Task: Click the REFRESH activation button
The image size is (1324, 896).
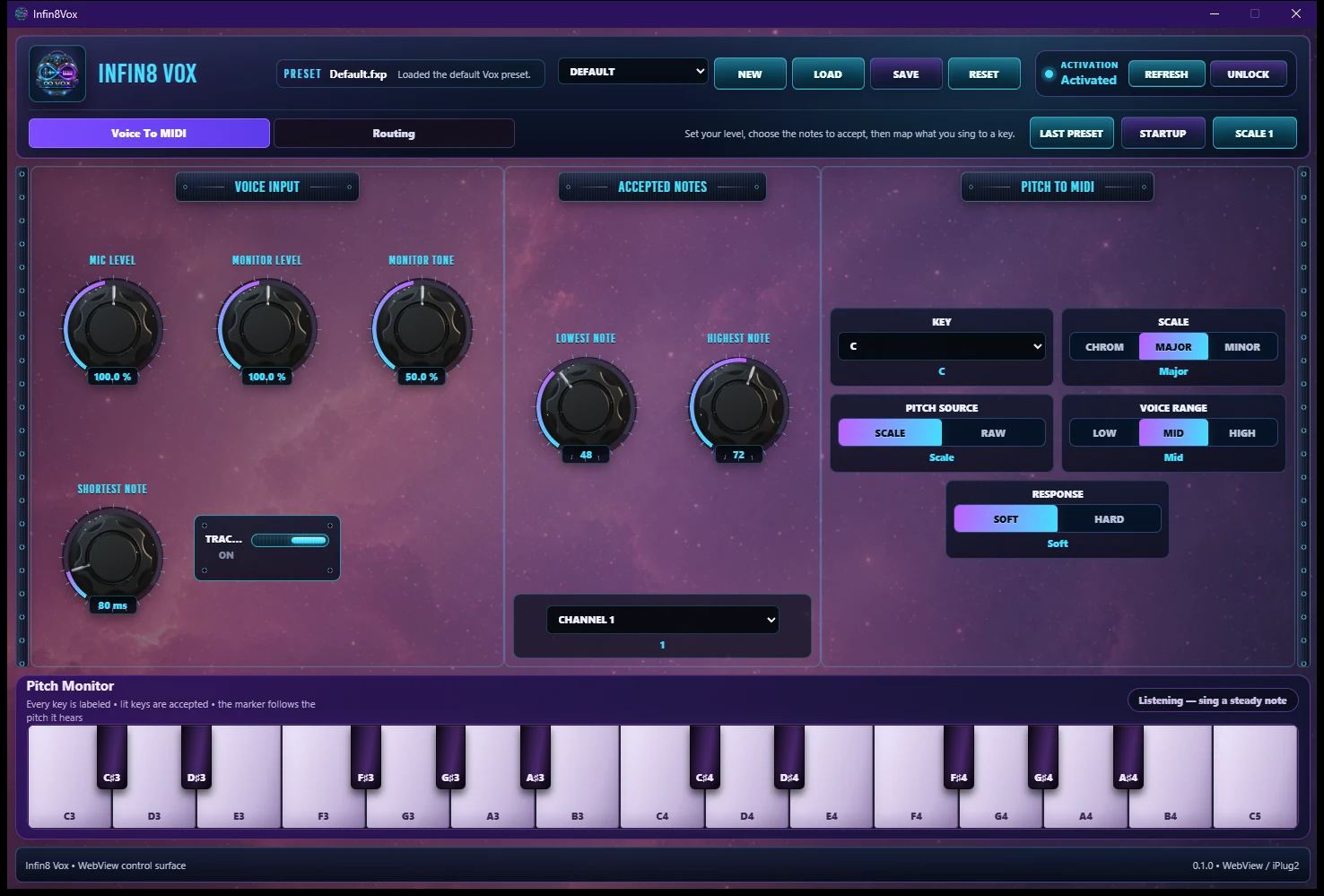Action: [1166, 74]
